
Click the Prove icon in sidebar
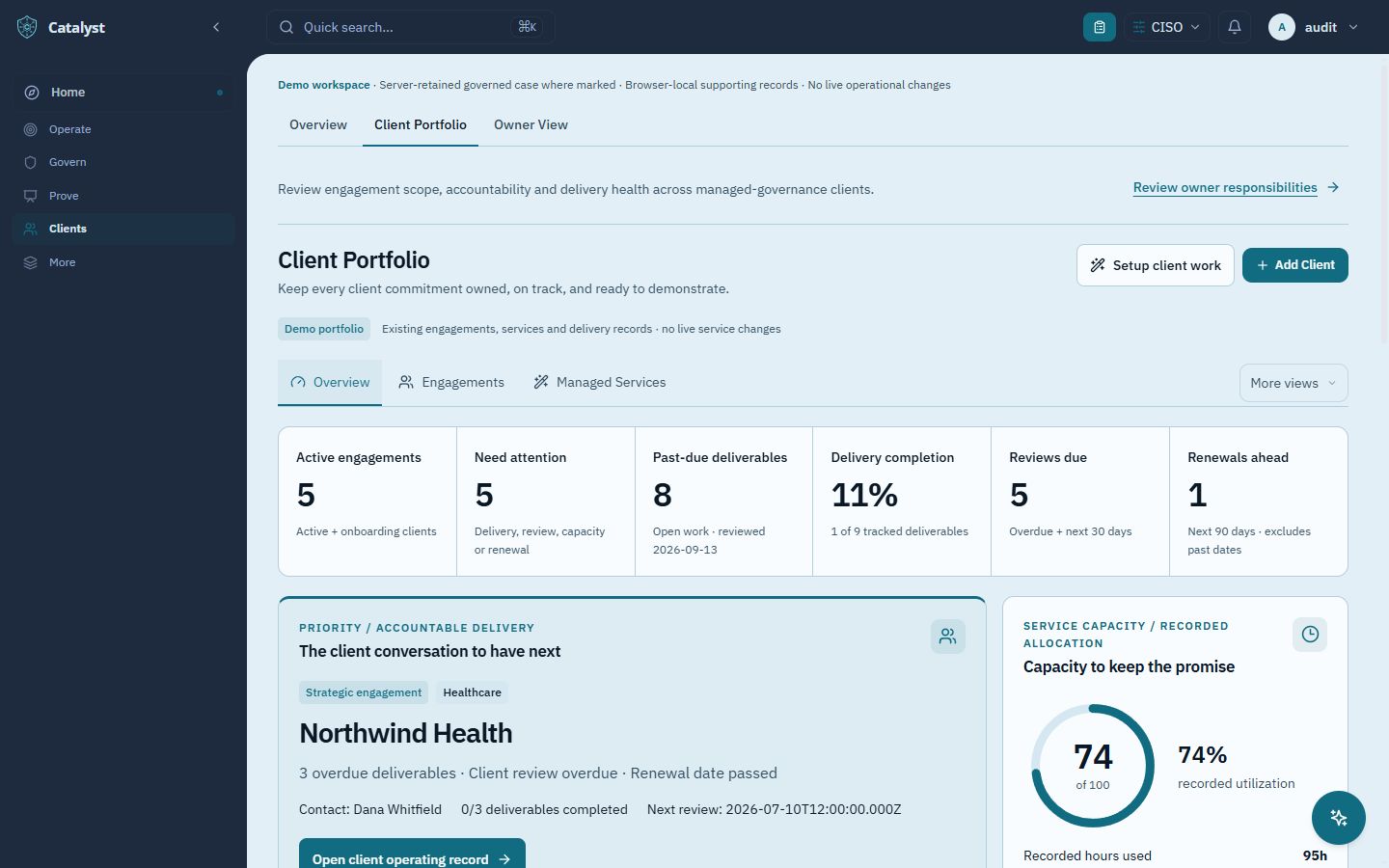tap(31, 196)
